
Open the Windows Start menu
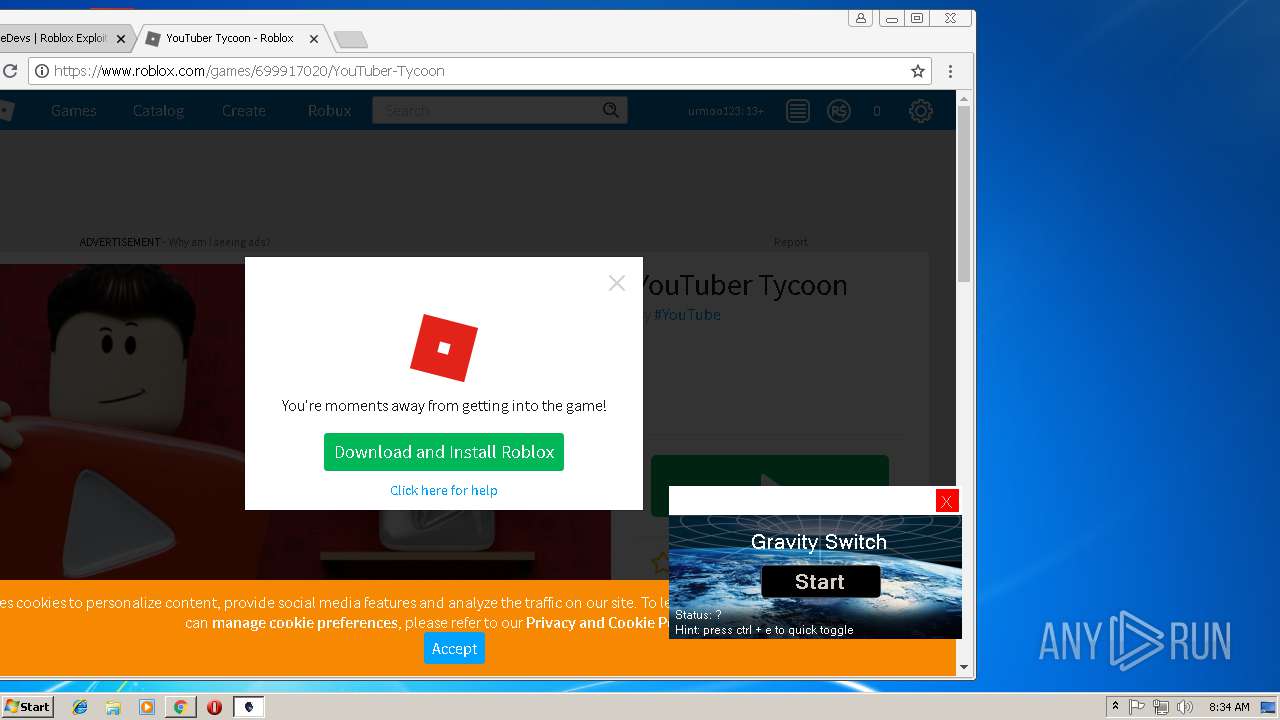pyautogui.click(x=27, y=706)
